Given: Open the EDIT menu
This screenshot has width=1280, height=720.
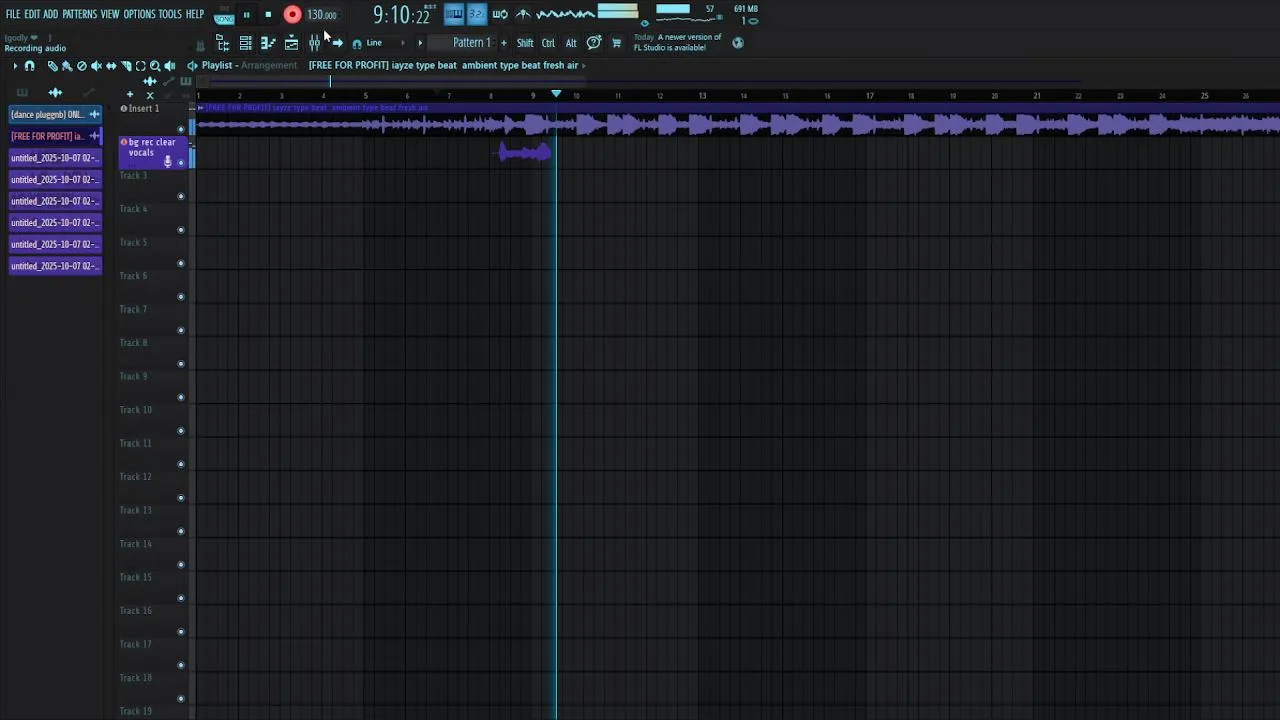Looking at the screenshot, I should pyautogui.click(x=32, y=14).
